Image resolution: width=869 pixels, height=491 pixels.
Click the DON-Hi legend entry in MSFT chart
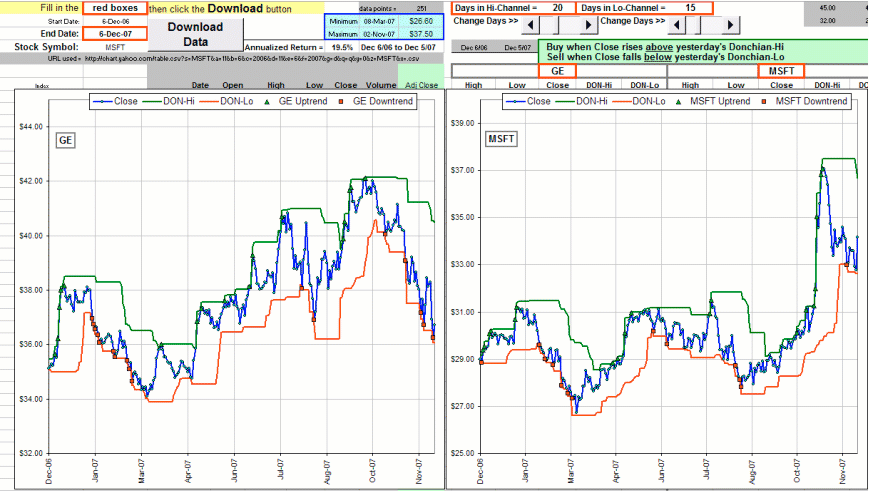click(x=581, y=101)
